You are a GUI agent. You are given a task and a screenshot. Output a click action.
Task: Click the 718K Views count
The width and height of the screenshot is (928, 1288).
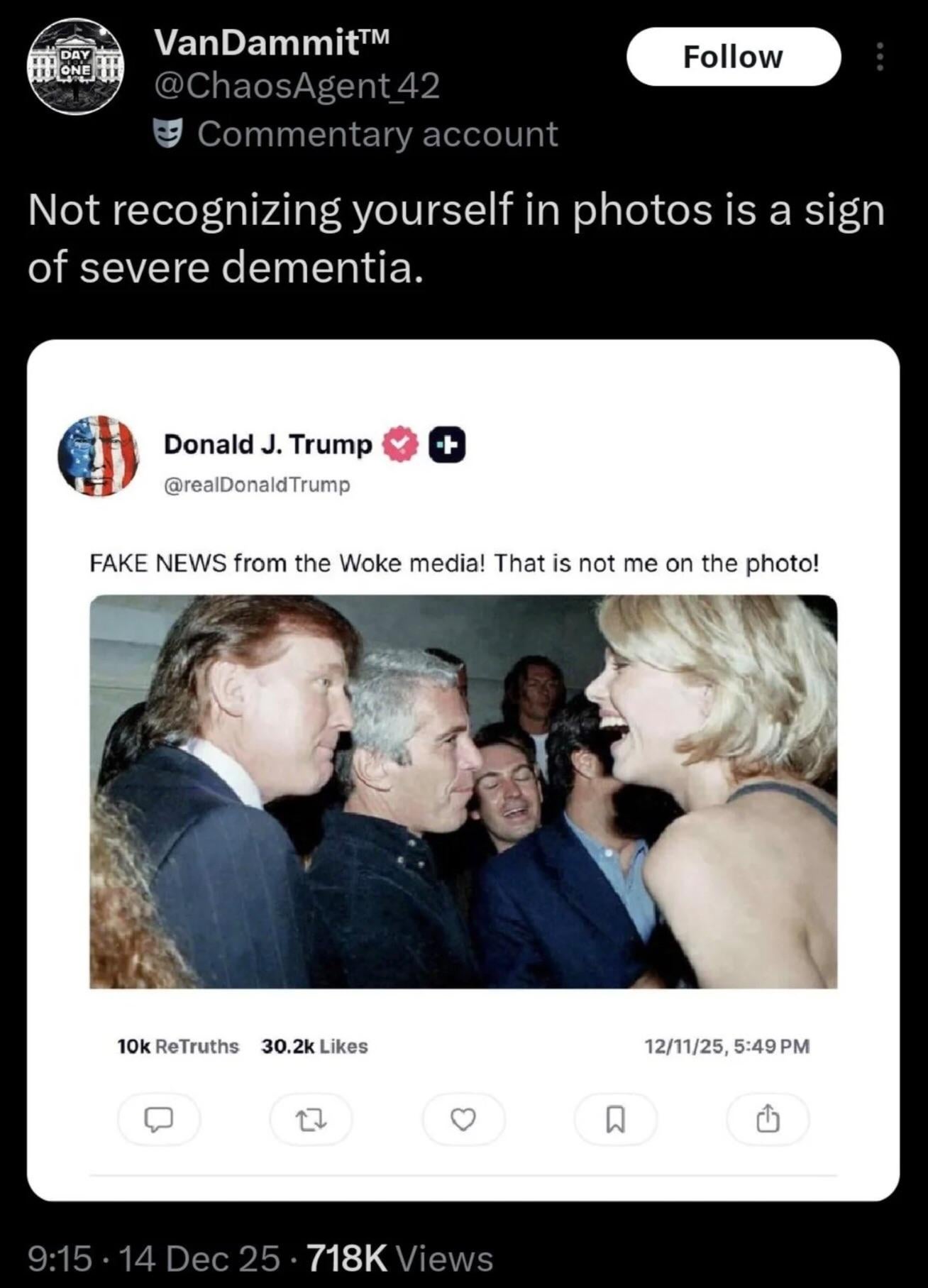pyautogui.click(x=399, y=1259)
